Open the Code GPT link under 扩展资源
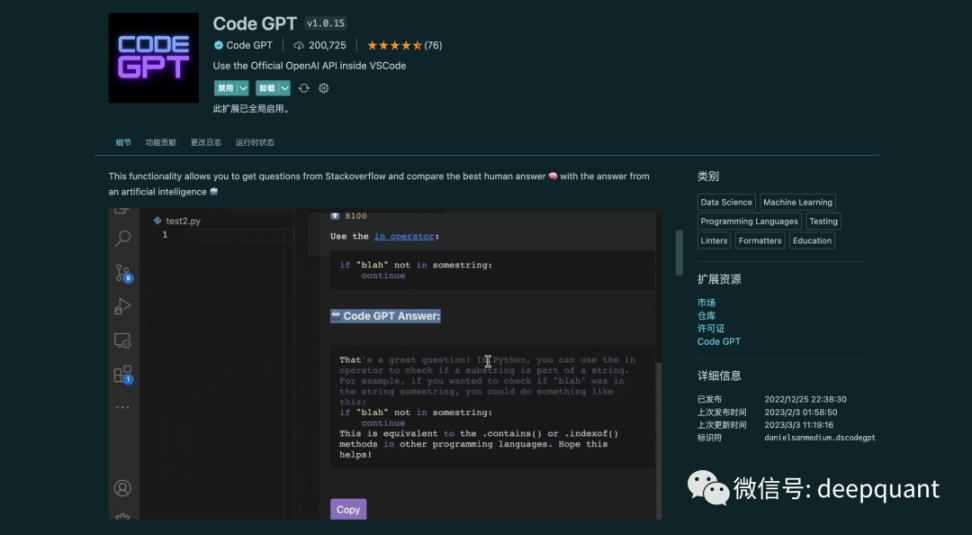 point(718,342)
